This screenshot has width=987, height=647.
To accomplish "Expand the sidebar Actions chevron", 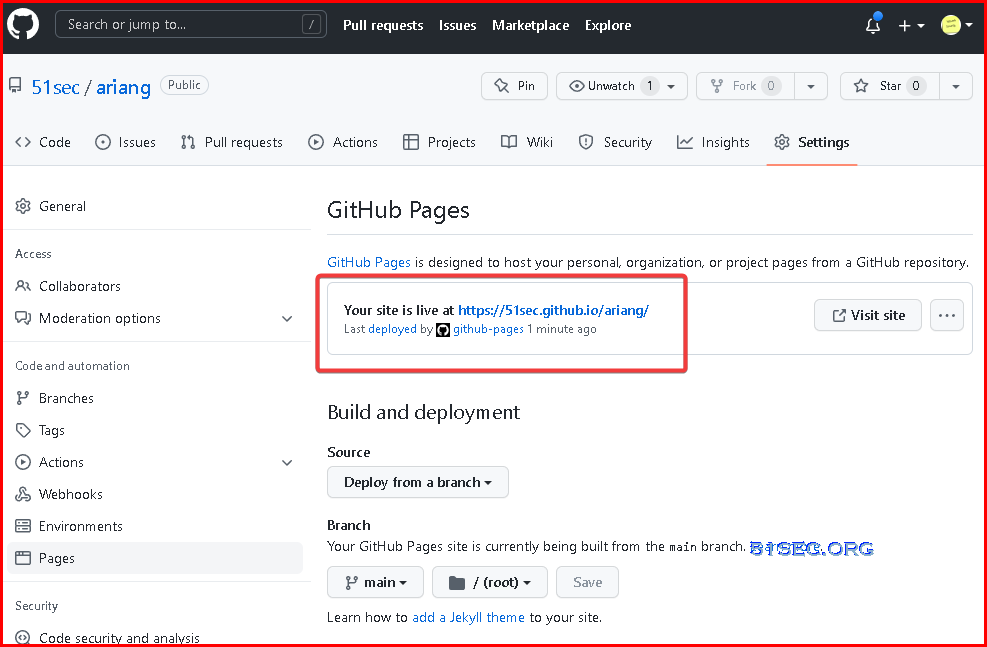I will [x=287, y=463].
